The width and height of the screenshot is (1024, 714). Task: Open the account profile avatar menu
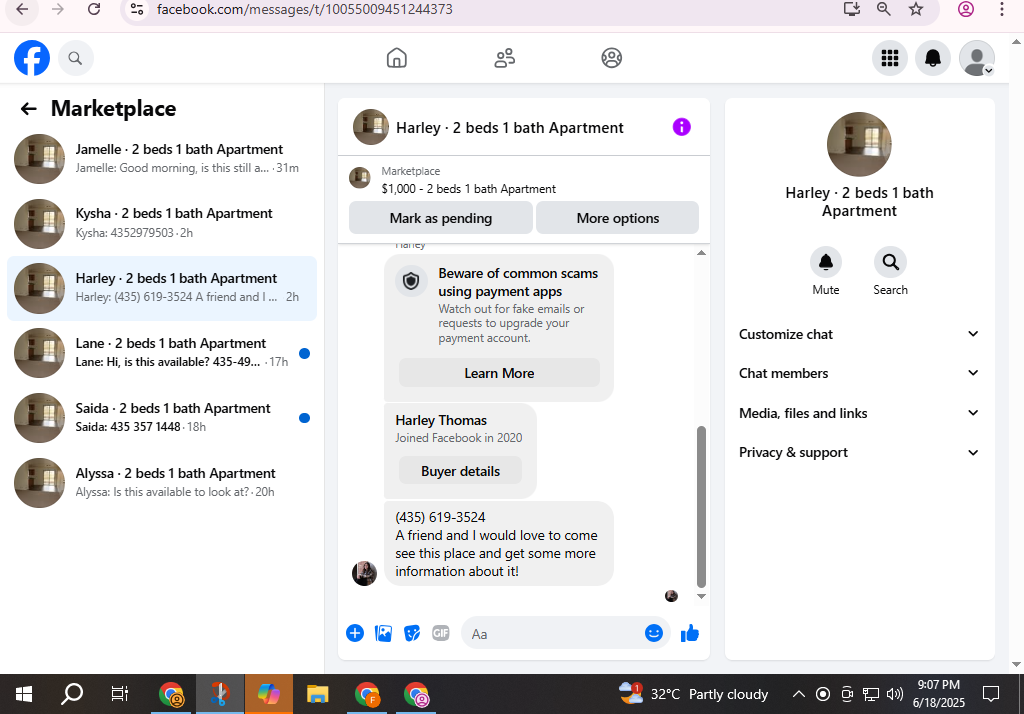point(976,58)
